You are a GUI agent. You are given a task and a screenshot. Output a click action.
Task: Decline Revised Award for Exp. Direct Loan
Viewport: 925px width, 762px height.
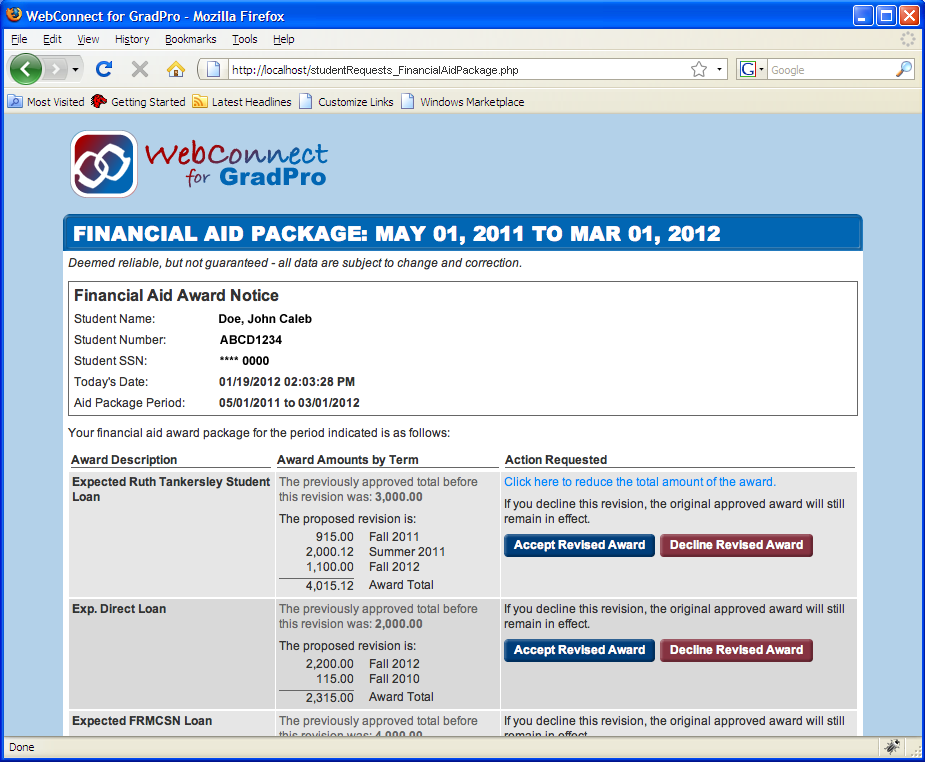click(736, 650)
